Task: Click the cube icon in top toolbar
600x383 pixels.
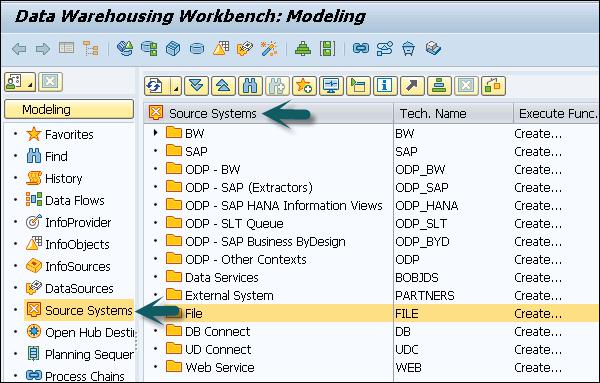Action: click(x=173, y=49)
